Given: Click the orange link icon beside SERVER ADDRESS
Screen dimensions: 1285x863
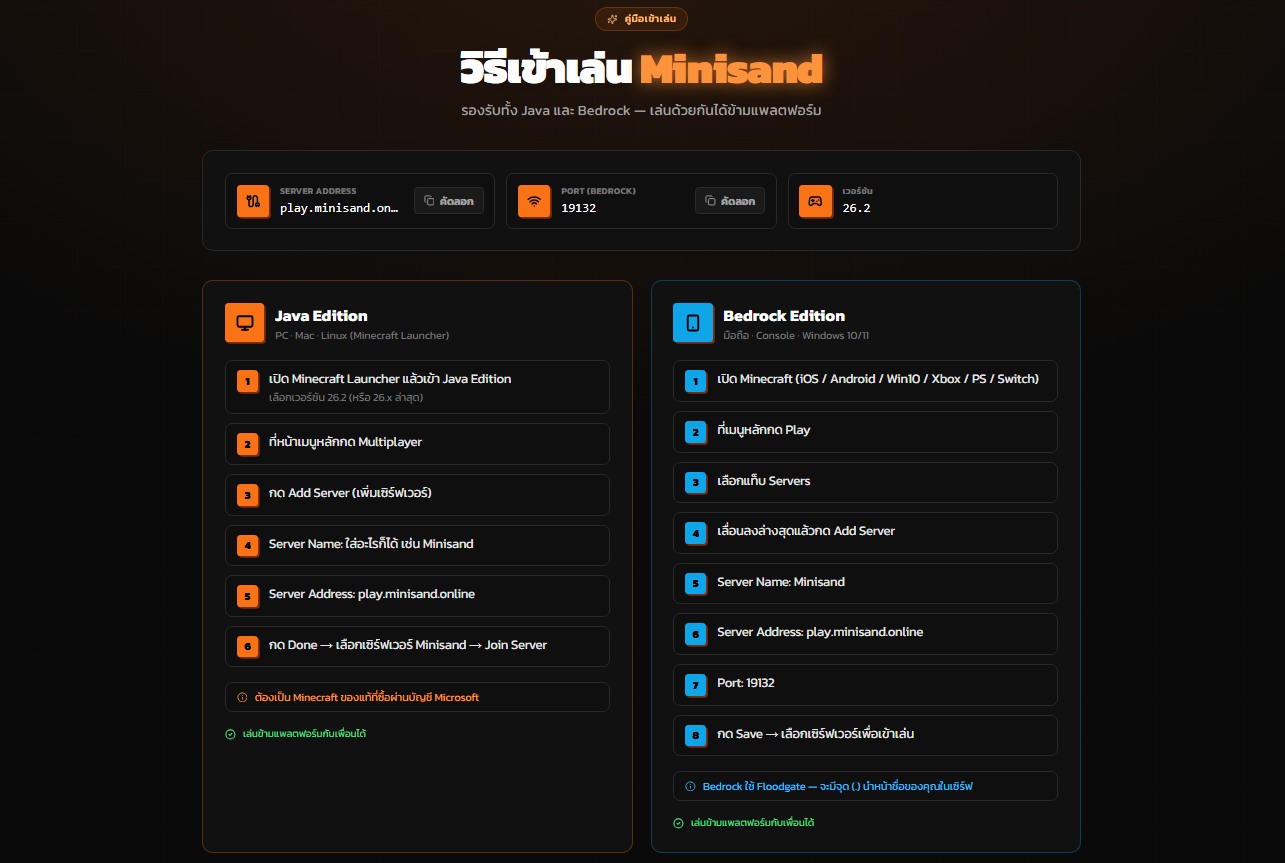Looking at the screenshot, I should point(254,201).
